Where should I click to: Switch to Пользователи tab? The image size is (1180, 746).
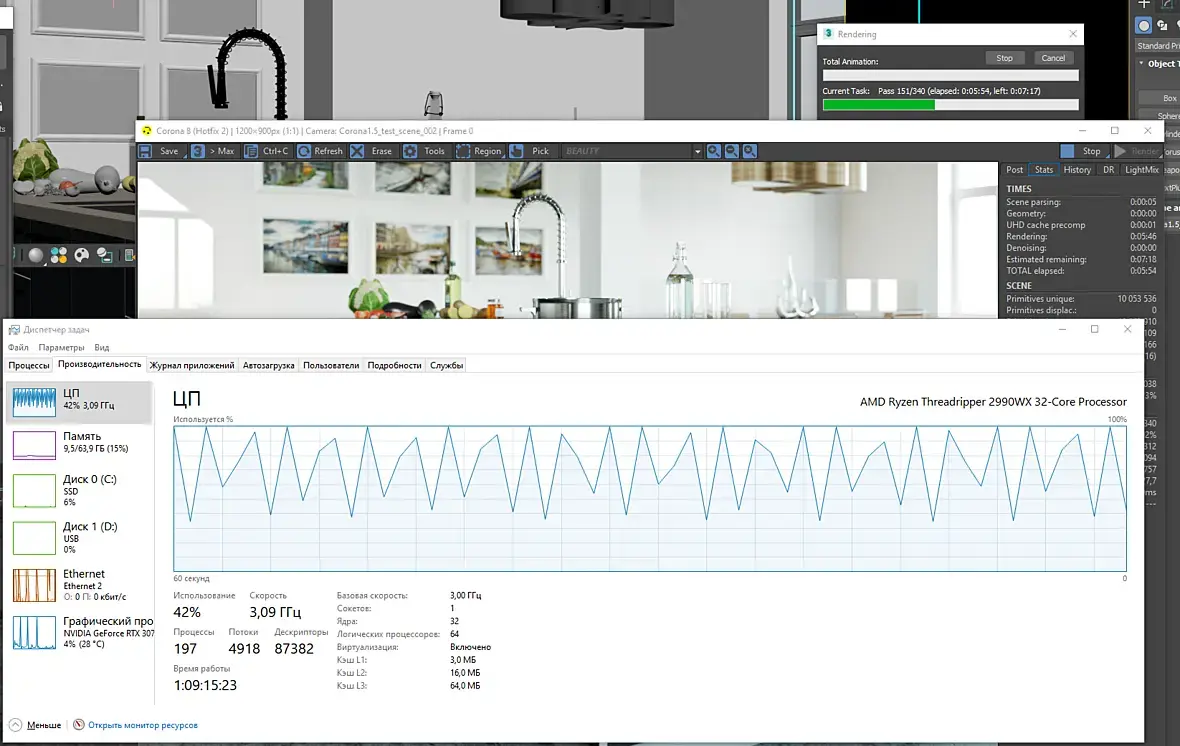pyautogui.click(x=331, y=365)
